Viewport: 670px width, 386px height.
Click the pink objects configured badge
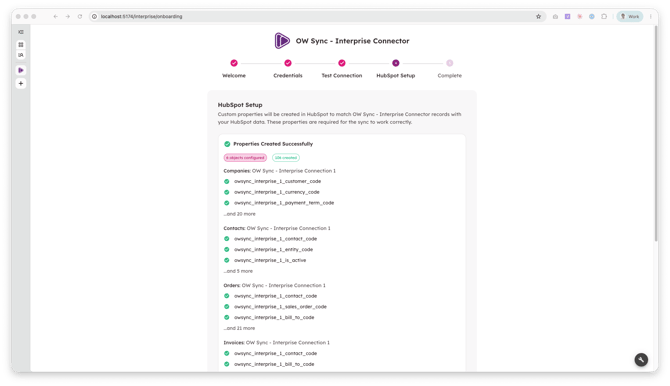[245, 158]
